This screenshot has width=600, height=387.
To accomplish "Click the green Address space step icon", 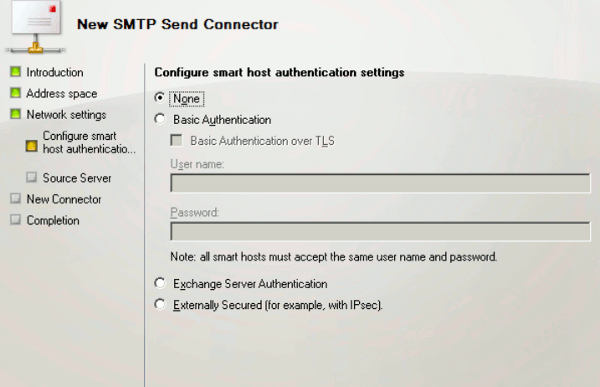I will [x=16, y=93].
